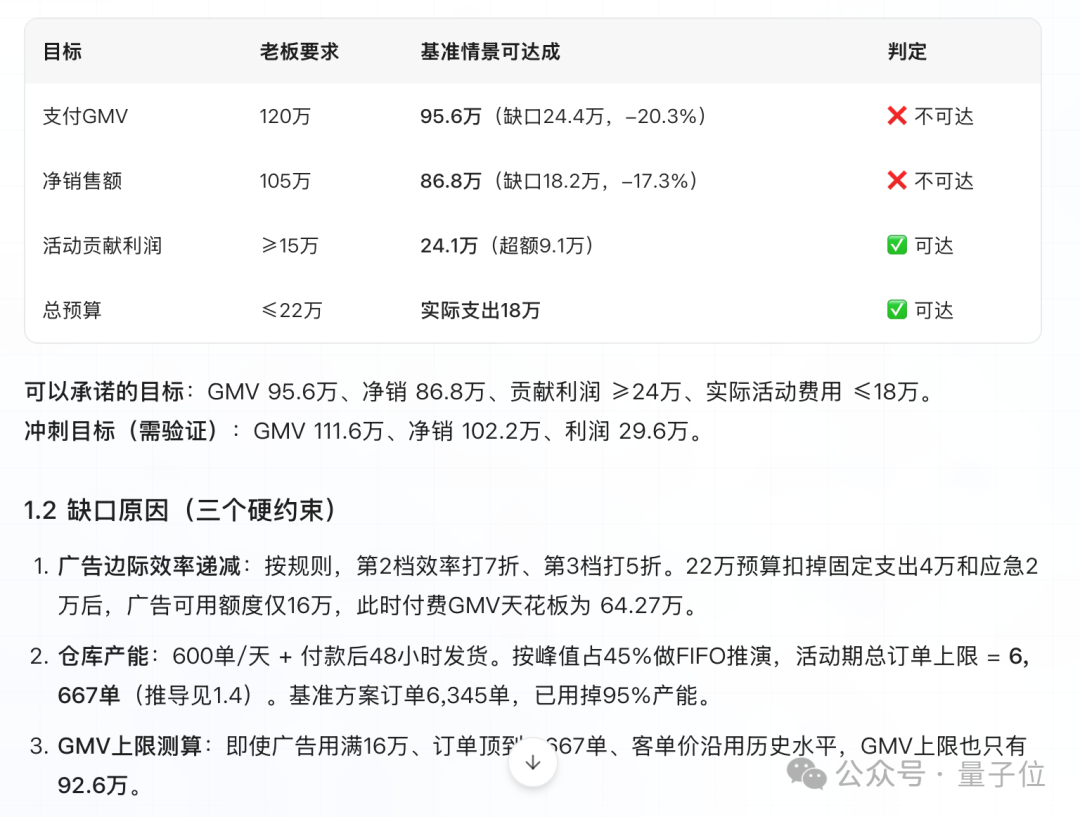This screenshot has width=1080, height=817.
Task: Click the bold 冲刺目标（需验证）label
Action: click(x=121, y=431)
